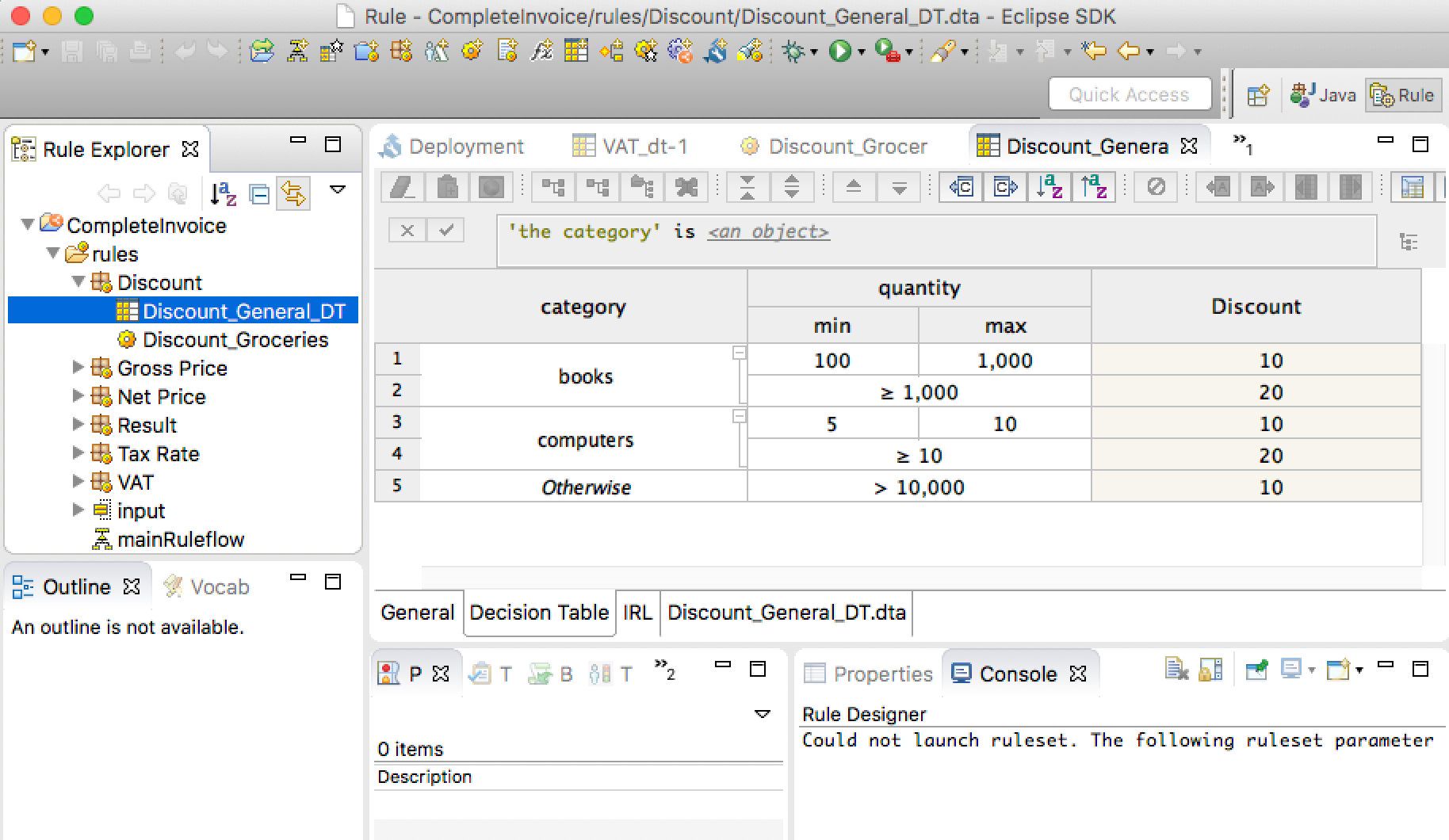This screenshot has width=1449, height=840.
Task: Open the external tools dropdown arrow
Action: (909, 52)
